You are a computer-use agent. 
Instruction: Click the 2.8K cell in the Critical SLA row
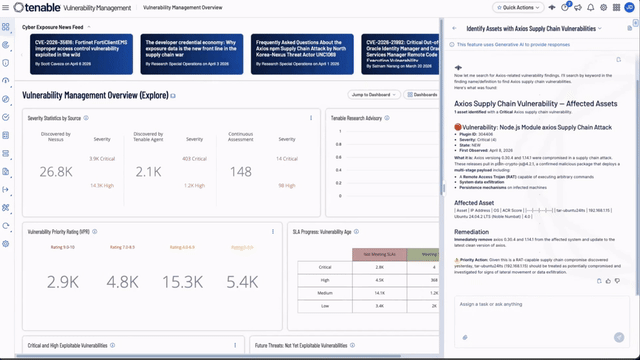(x=380, y=267)
